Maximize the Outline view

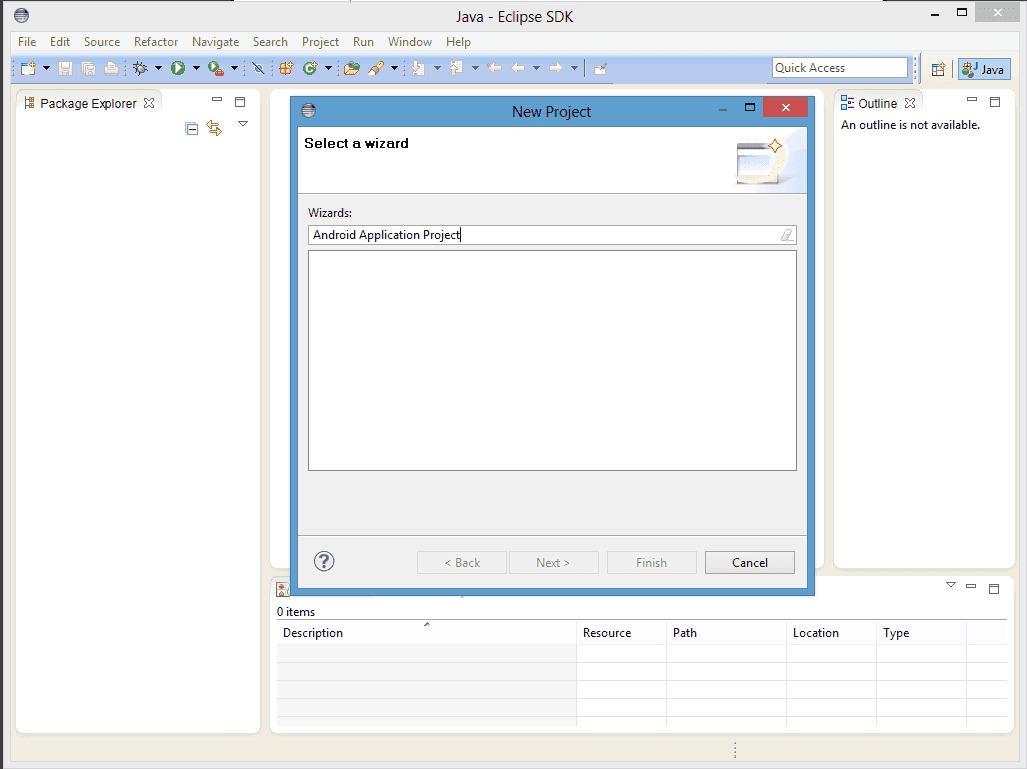coord(995,102)
